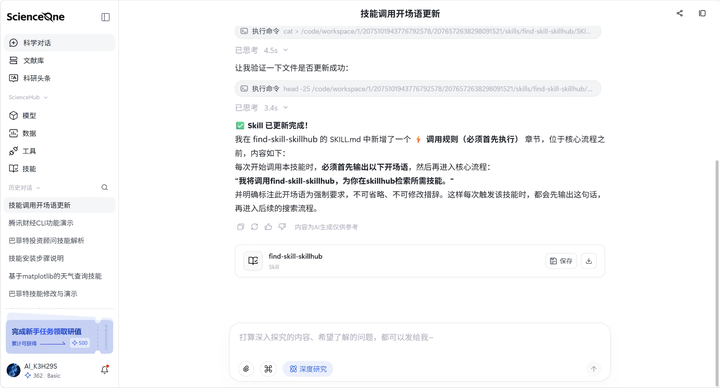Viewport: 720px width, 388px height.
Task: Open 科学对话 in sidebar
Action: click(59, 43)
